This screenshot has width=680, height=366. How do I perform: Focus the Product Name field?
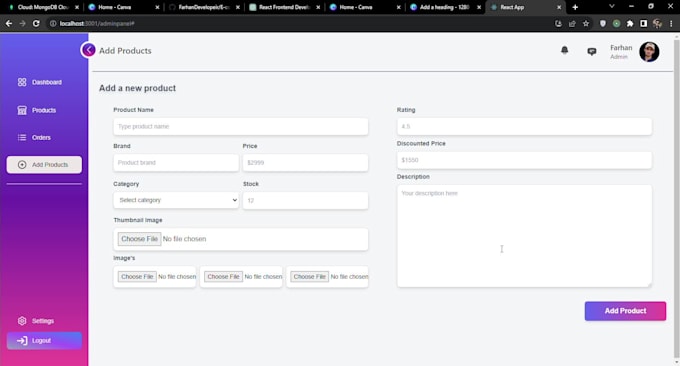coord(241,127)
